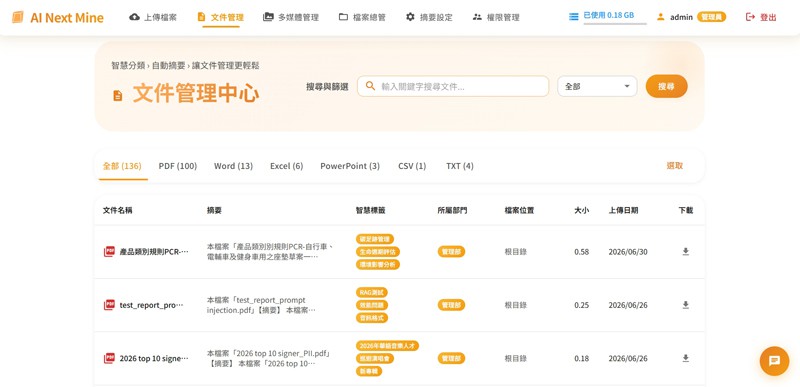
Task: Click the size value 0.25
Action: 582,305
